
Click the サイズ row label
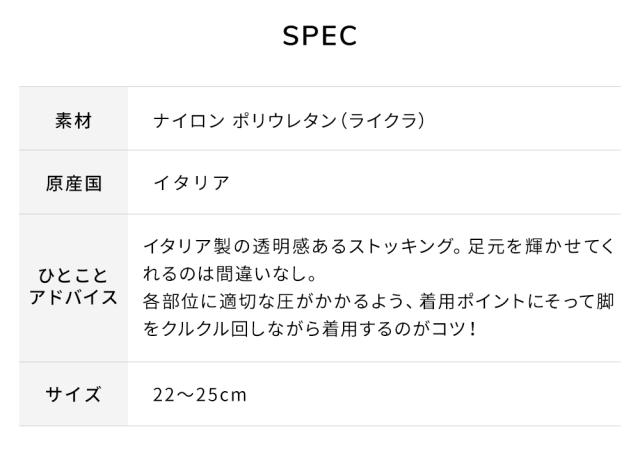coord(73,394)
